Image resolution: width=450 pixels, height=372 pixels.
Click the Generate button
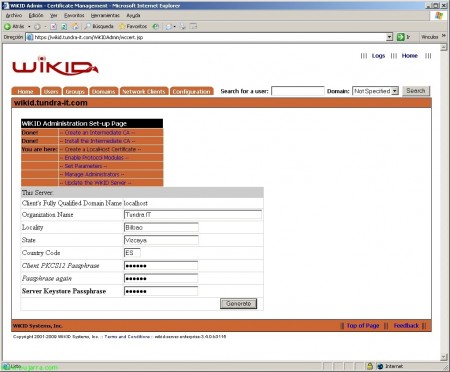[238, 304]
